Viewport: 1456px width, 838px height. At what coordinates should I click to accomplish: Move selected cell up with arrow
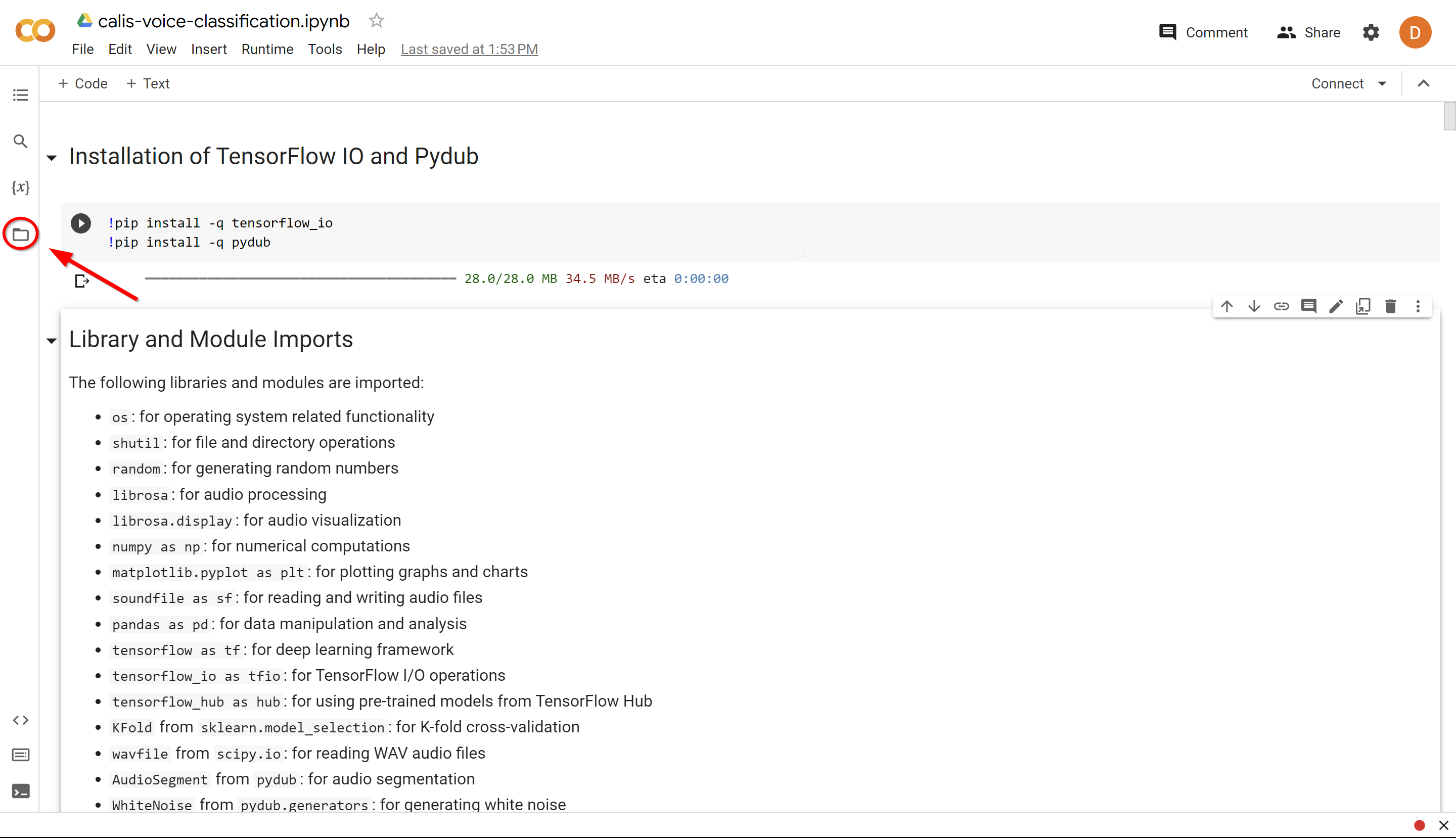[x=1227, y=306]
